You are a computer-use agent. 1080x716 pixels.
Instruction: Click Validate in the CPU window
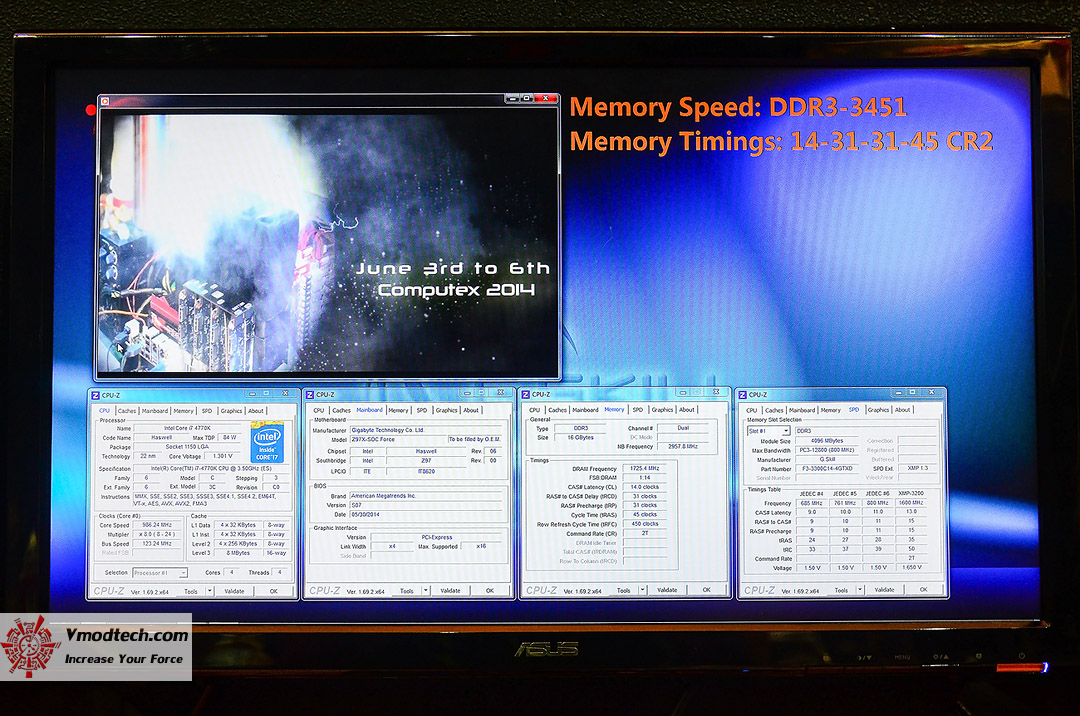click(x=234, y=591)
